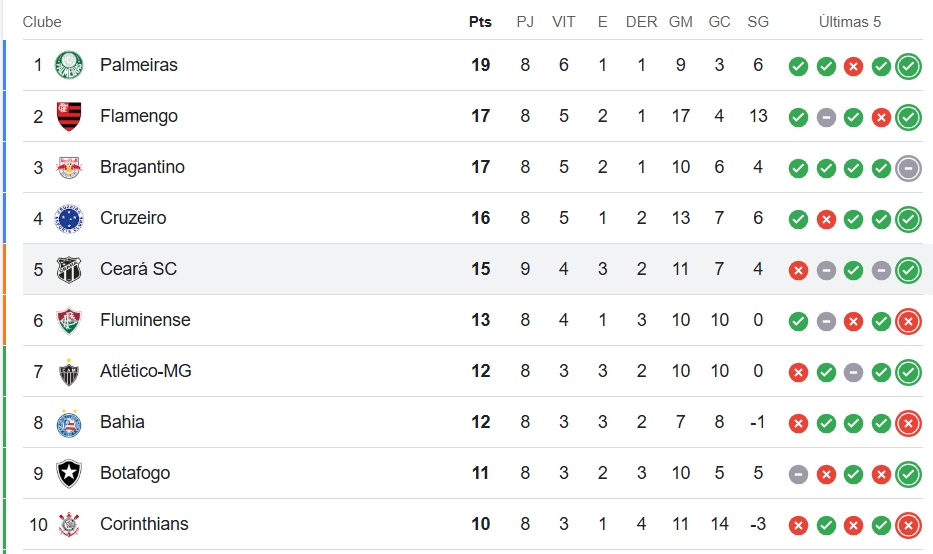Click the Últimas 5 column header
The image size is (933, 554).
tap(850, 22)
